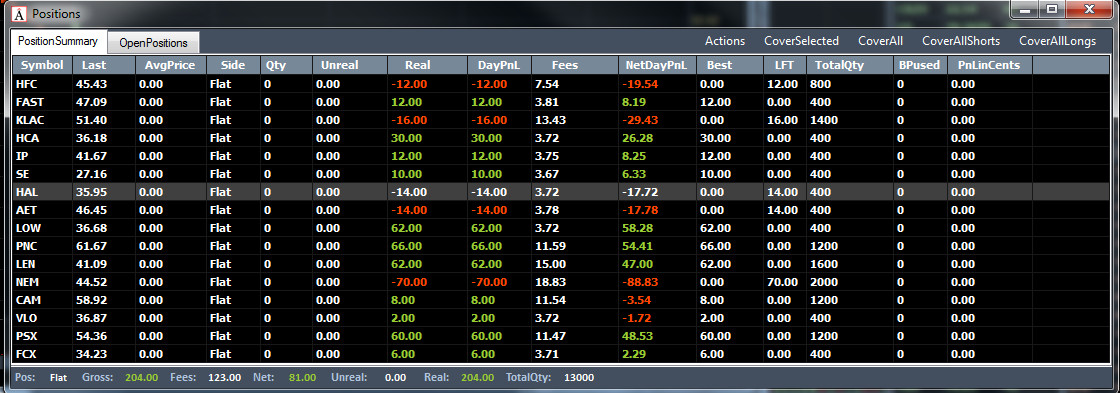Sort by the Symbol column header
The width and height of the screenshot is (1120, 393).
point(42,65)
